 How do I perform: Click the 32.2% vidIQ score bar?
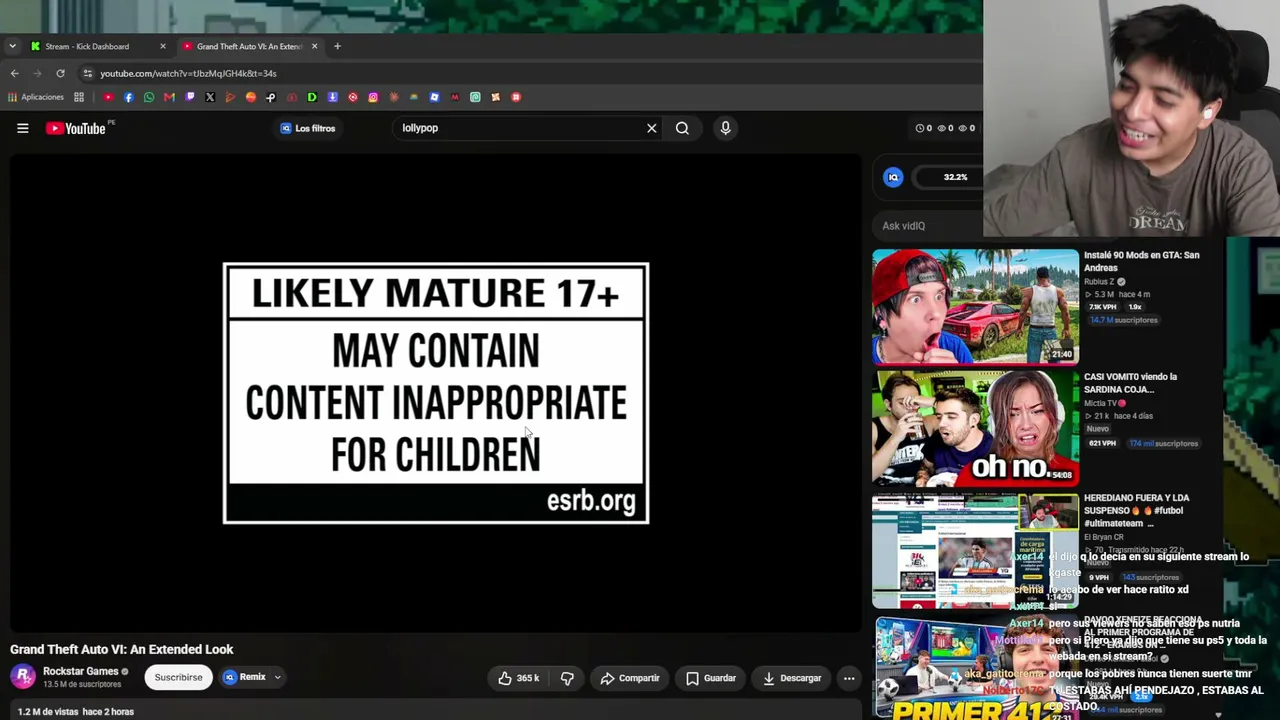pyautogui.click(x=950, y=177)
